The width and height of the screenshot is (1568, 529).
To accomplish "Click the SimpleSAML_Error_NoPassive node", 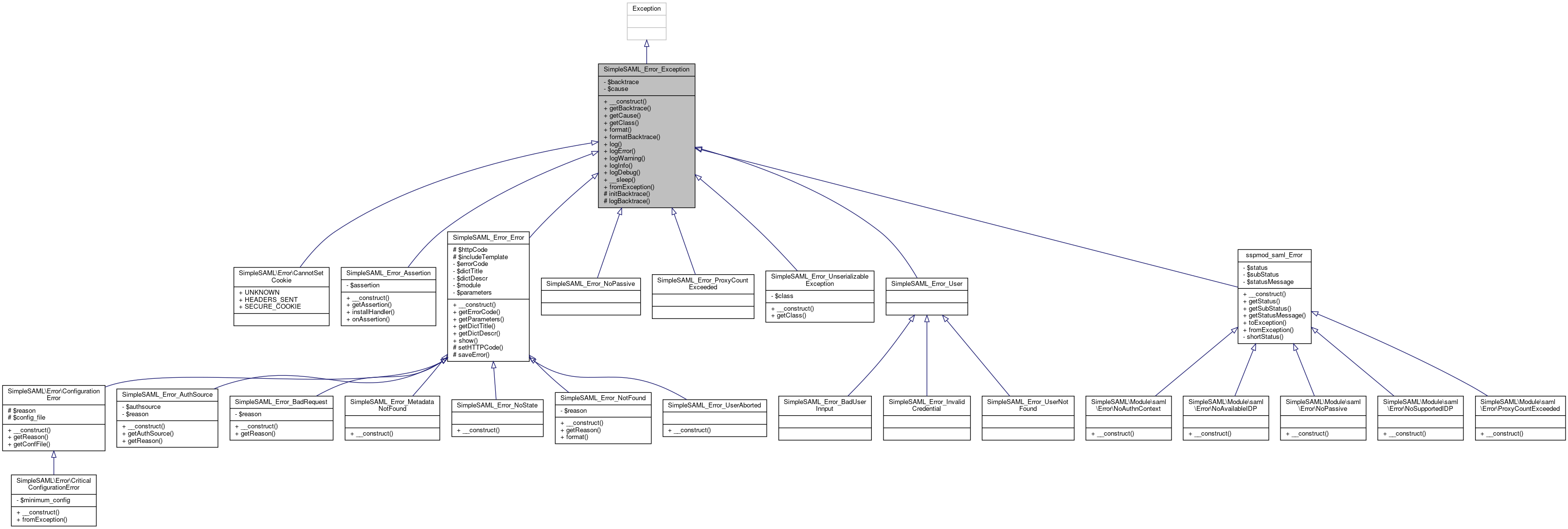I will tap(591, 296).
